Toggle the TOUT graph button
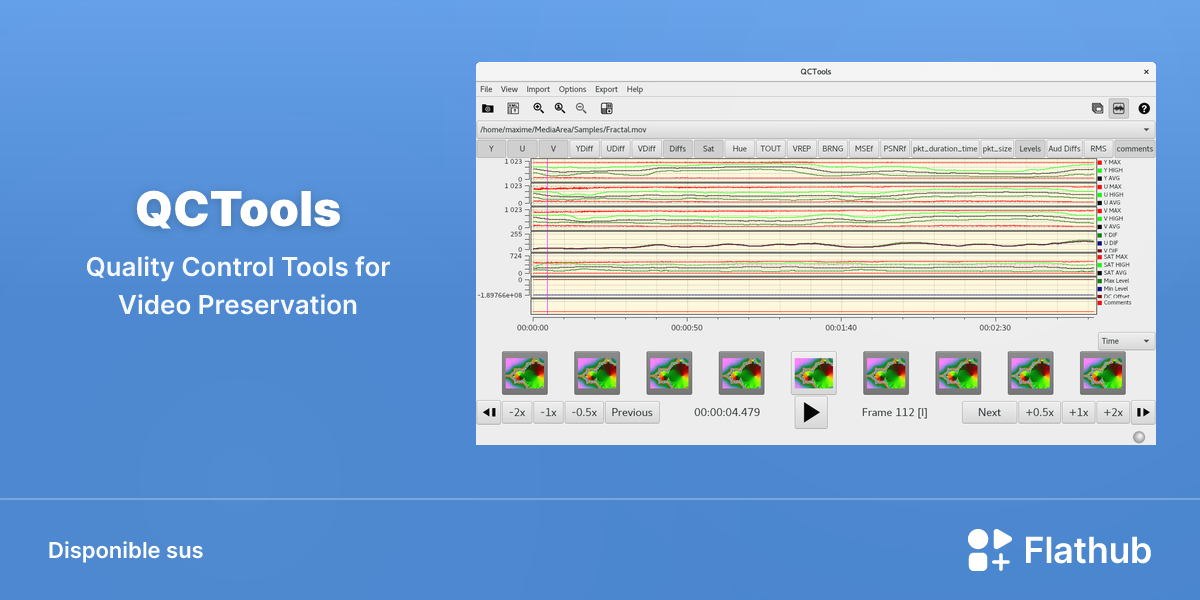 tap(770, 148)
